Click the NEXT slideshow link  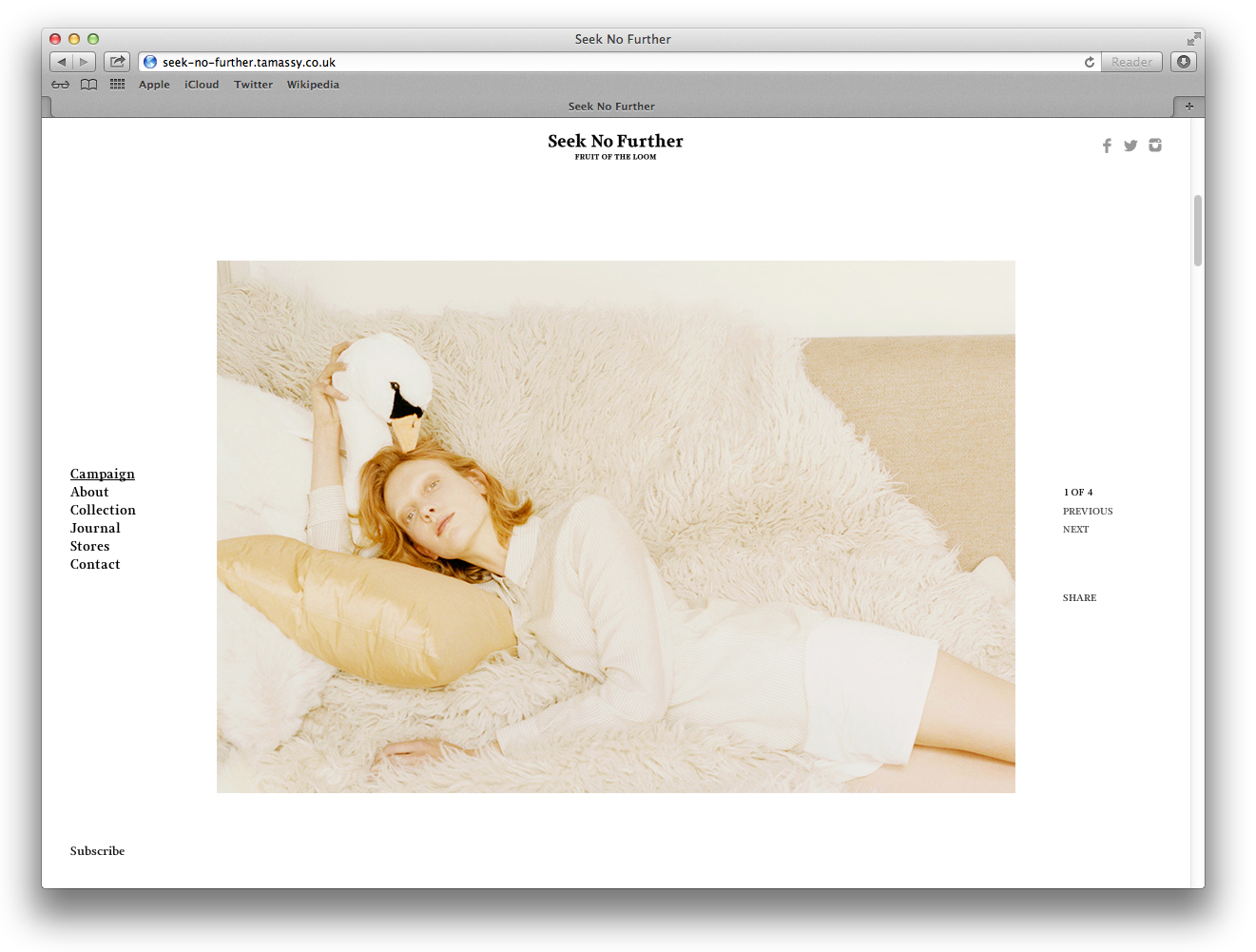[x=1075, y=530]
